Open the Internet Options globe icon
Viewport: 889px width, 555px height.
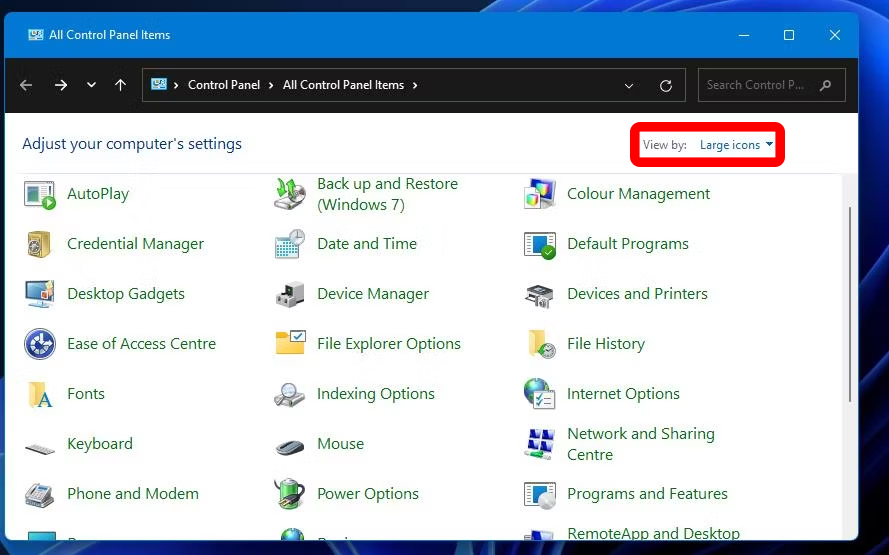[x=539, y=393]
